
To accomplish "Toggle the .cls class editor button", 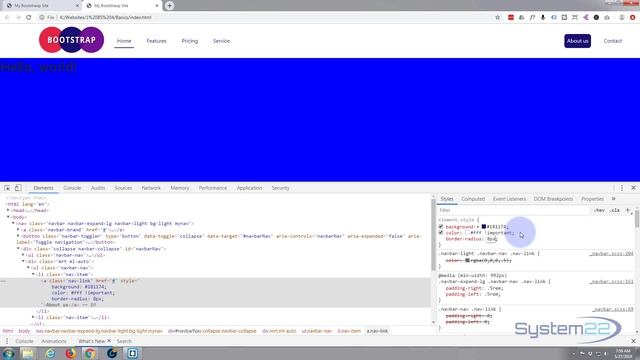I will coord(615,210).
